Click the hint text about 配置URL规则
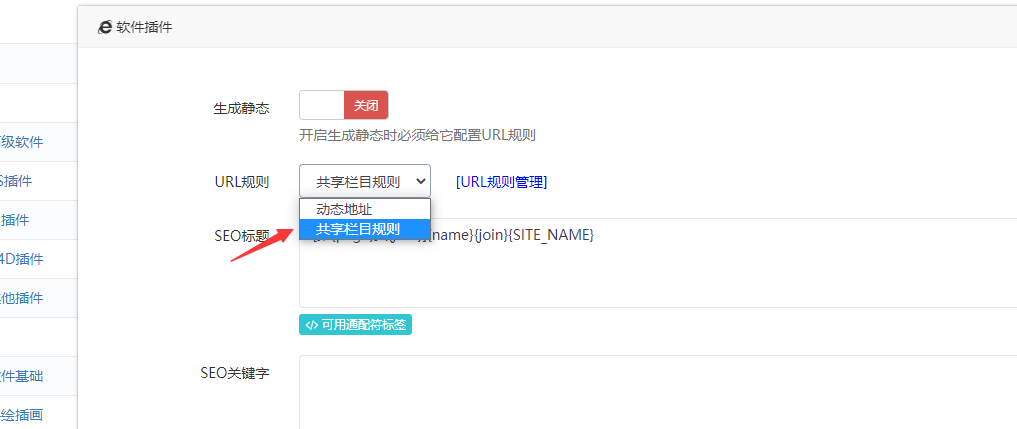Image resolution: width=1017 pixels, height=429 pixels. pos(424,135)
